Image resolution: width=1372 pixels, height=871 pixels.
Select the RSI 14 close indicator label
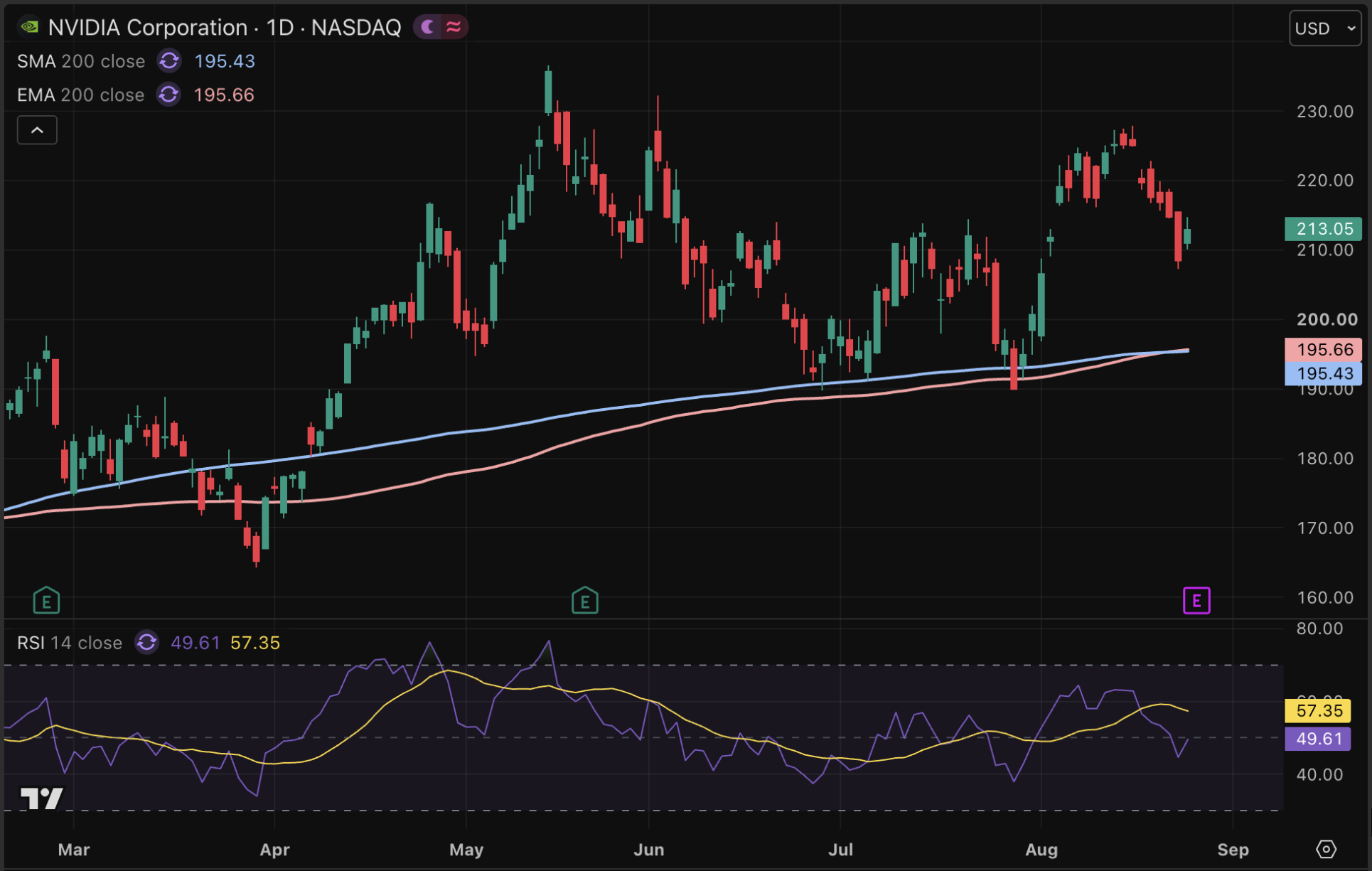coord(70,643)
